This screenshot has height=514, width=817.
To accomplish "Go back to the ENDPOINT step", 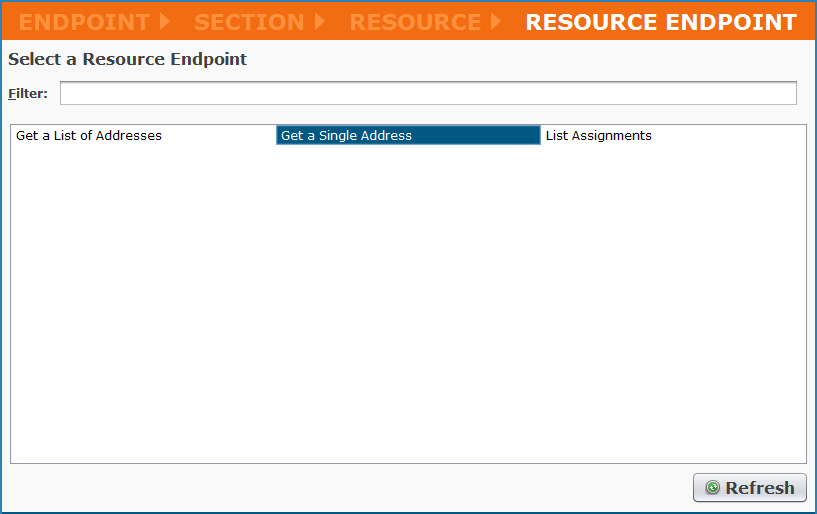I will coord(84,21).
